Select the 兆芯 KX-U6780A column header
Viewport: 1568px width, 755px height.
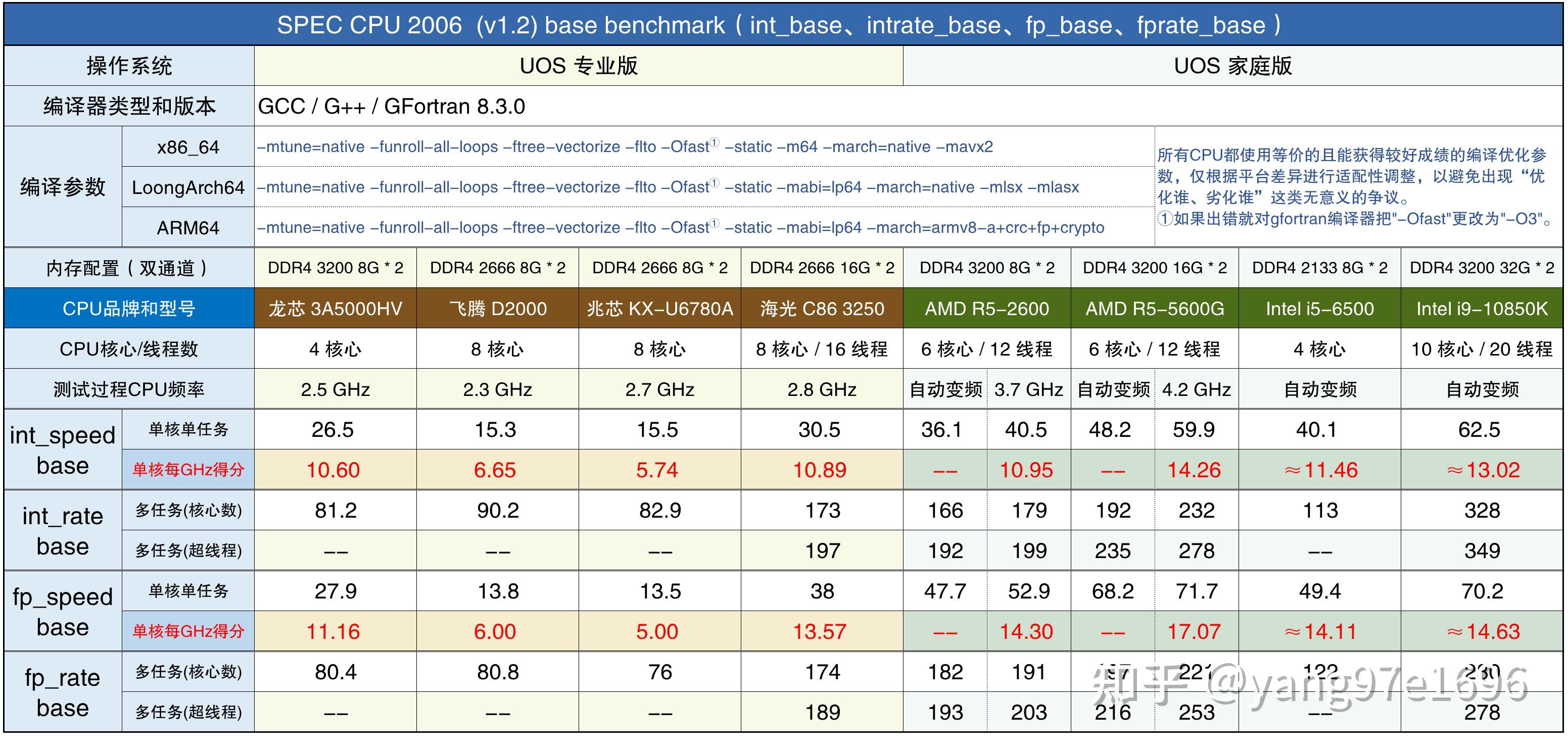click(x=660, y=309)
